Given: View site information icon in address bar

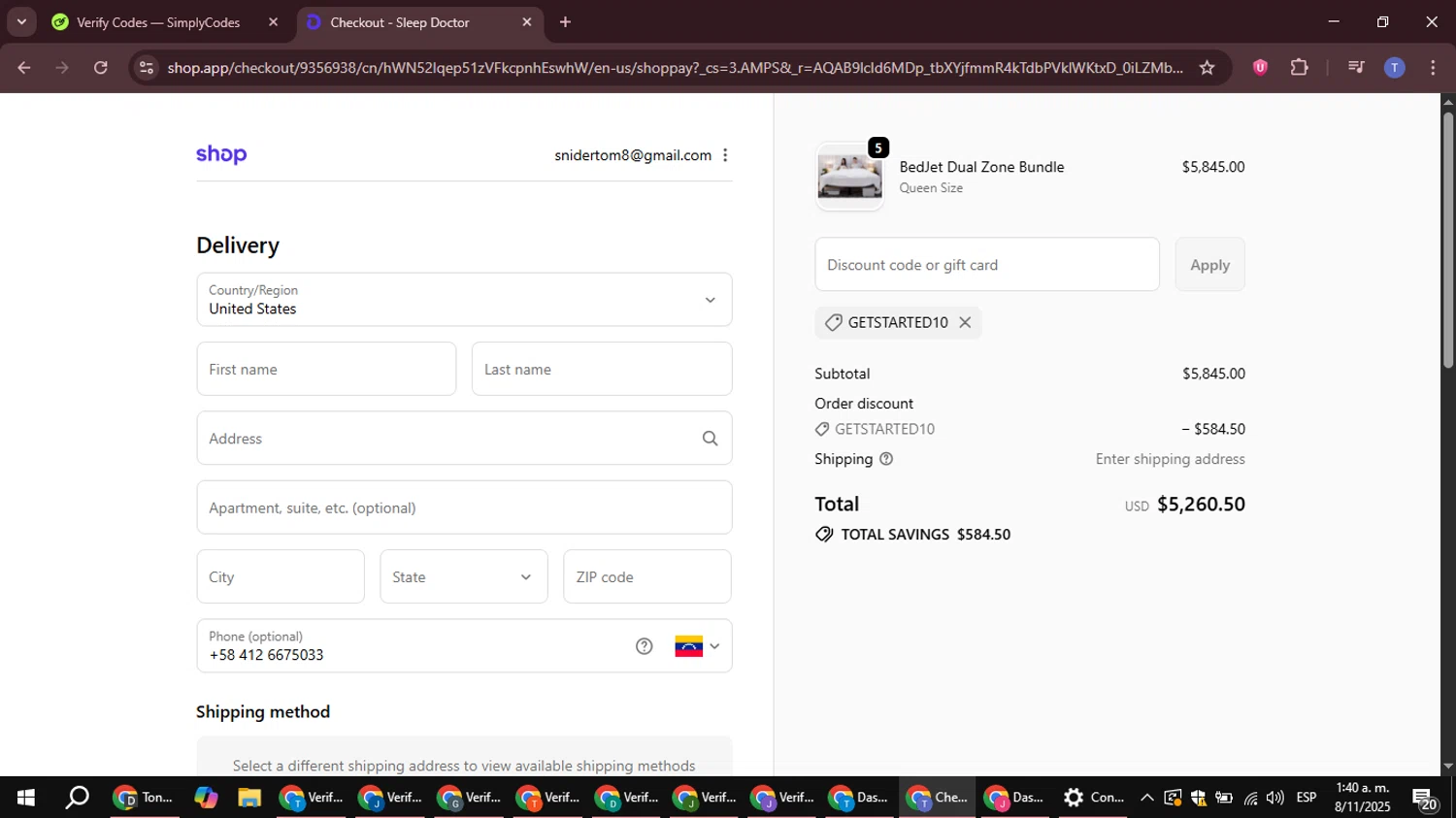Looking at the screenshot, I should click(x=147, y=67).
